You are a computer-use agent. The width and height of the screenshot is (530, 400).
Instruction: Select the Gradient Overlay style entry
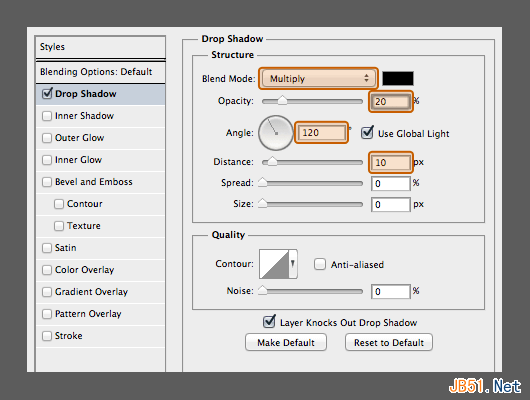[100, 292]
